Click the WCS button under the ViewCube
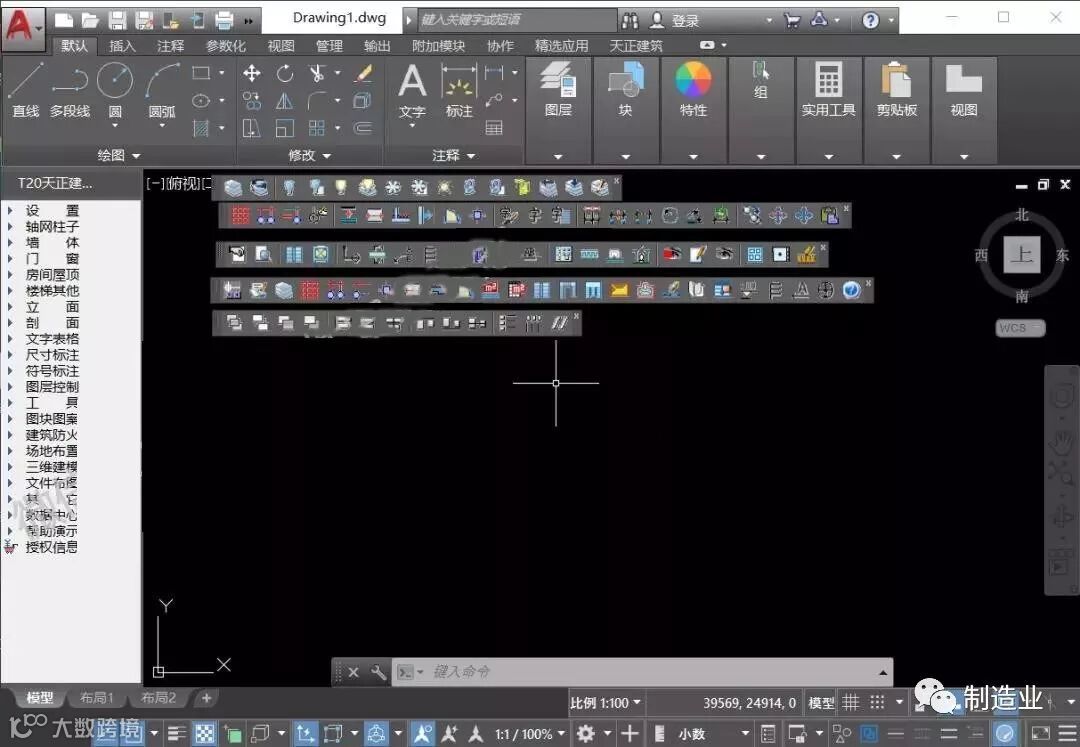Image resolution: width=1080 pixels, height=747 pixels. click(1020, 328)
